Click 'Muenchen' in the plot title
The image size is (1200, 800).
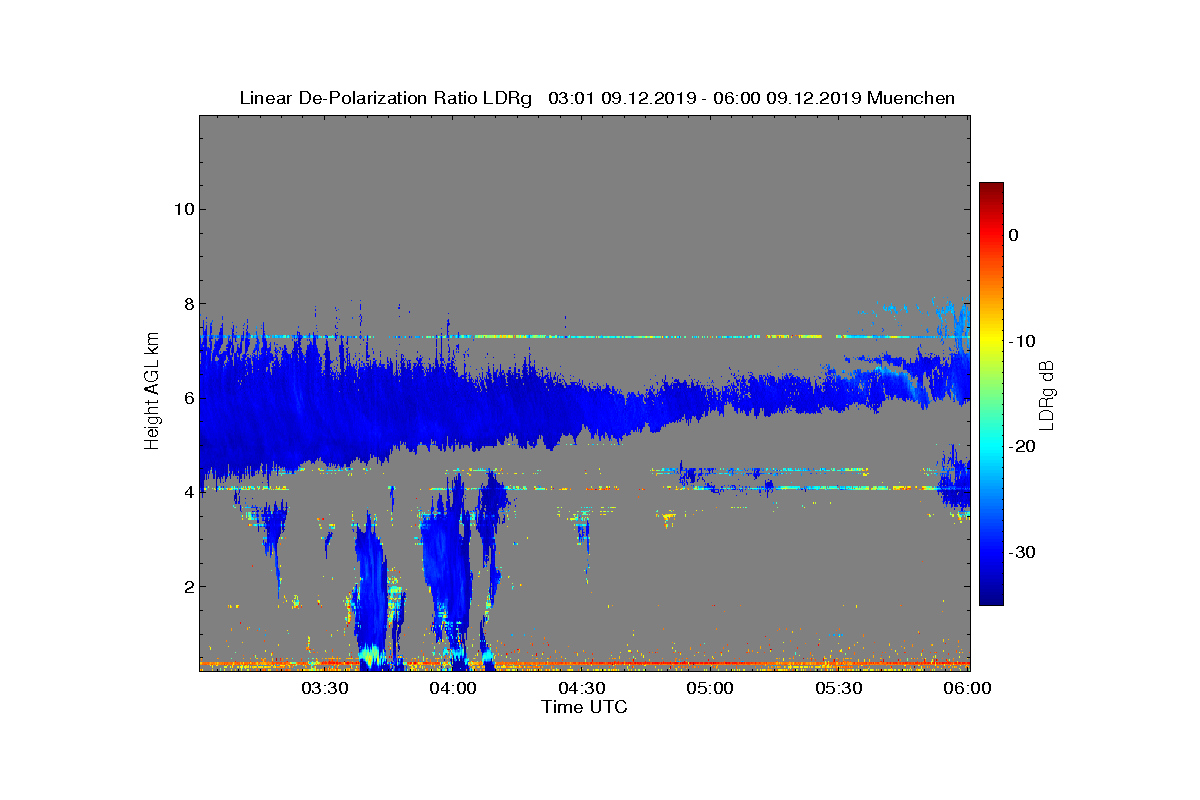(x=911, y=98)
